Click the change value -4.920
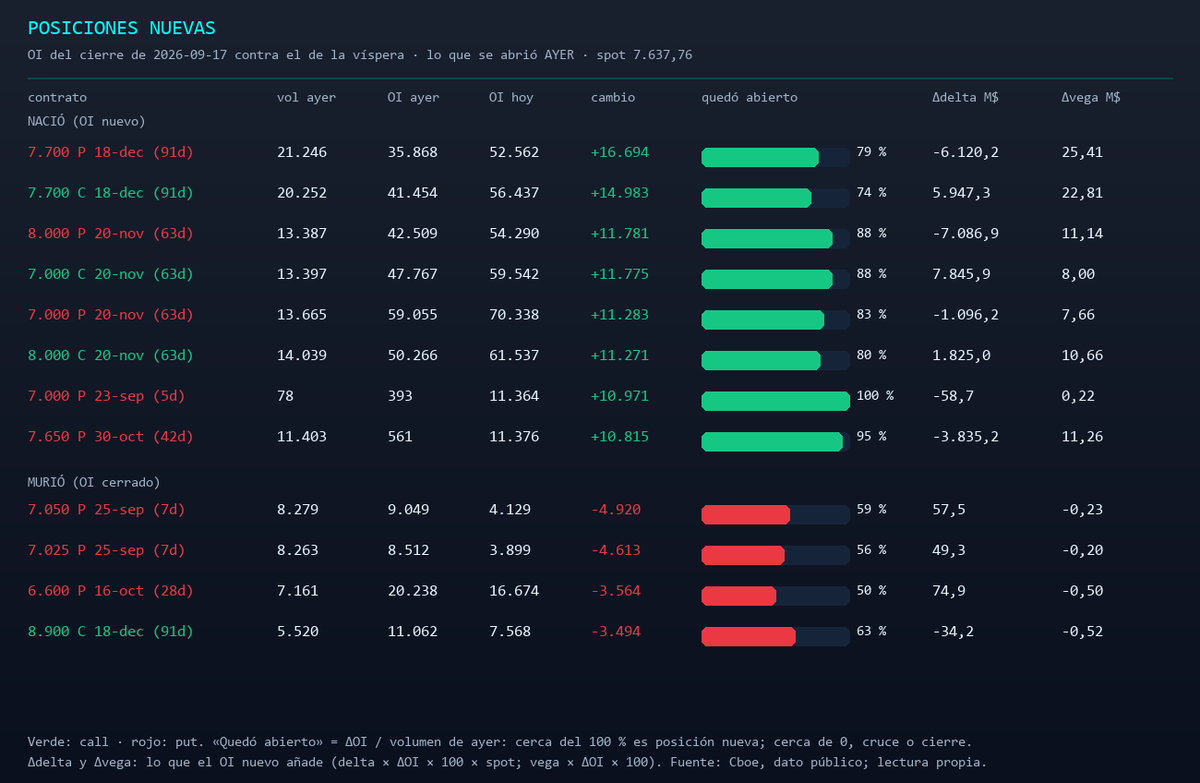 tap(616, 510)
